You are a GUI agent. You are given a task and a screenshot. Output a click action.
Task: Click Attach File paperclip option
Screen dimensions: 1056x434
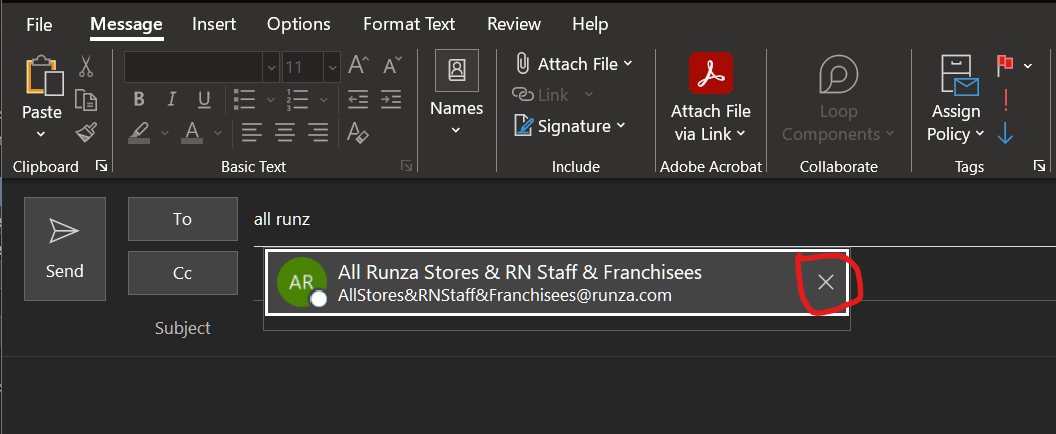click(x=573, y=64)
